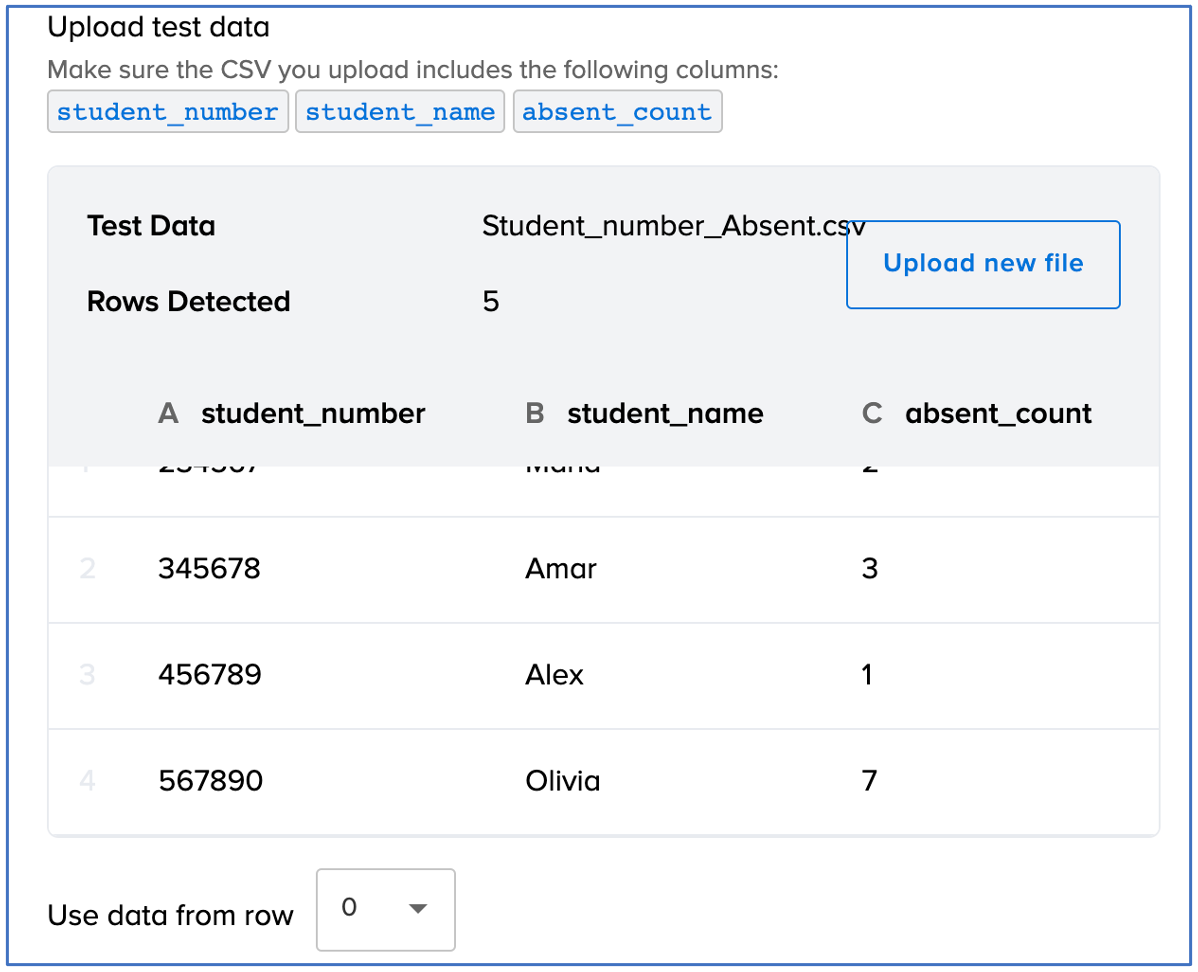Viewport: 1198px width, 972px height.
Task: Click the student_number column tag
Action: pyautogui.click(x=167, y=112)
